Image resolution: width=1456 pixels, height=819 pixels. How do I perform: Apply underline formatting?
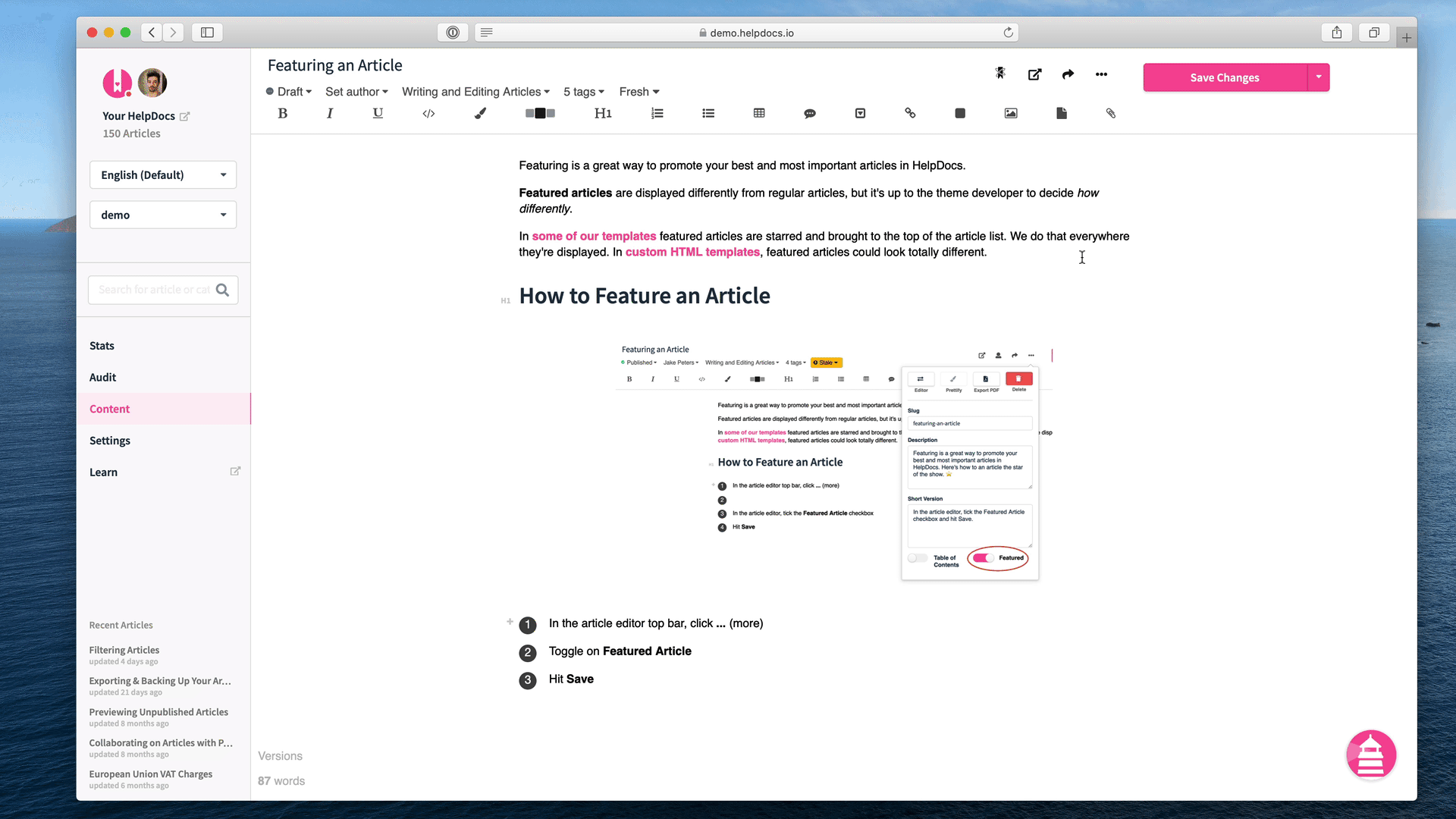[x=378, y=113]
